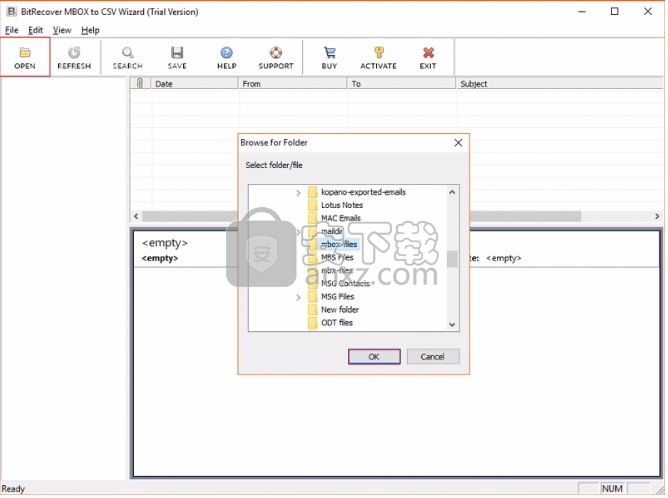Click the attachment column header icon
Image resolution: width=668 pixels, height=498 pixels.
(140, 83)
